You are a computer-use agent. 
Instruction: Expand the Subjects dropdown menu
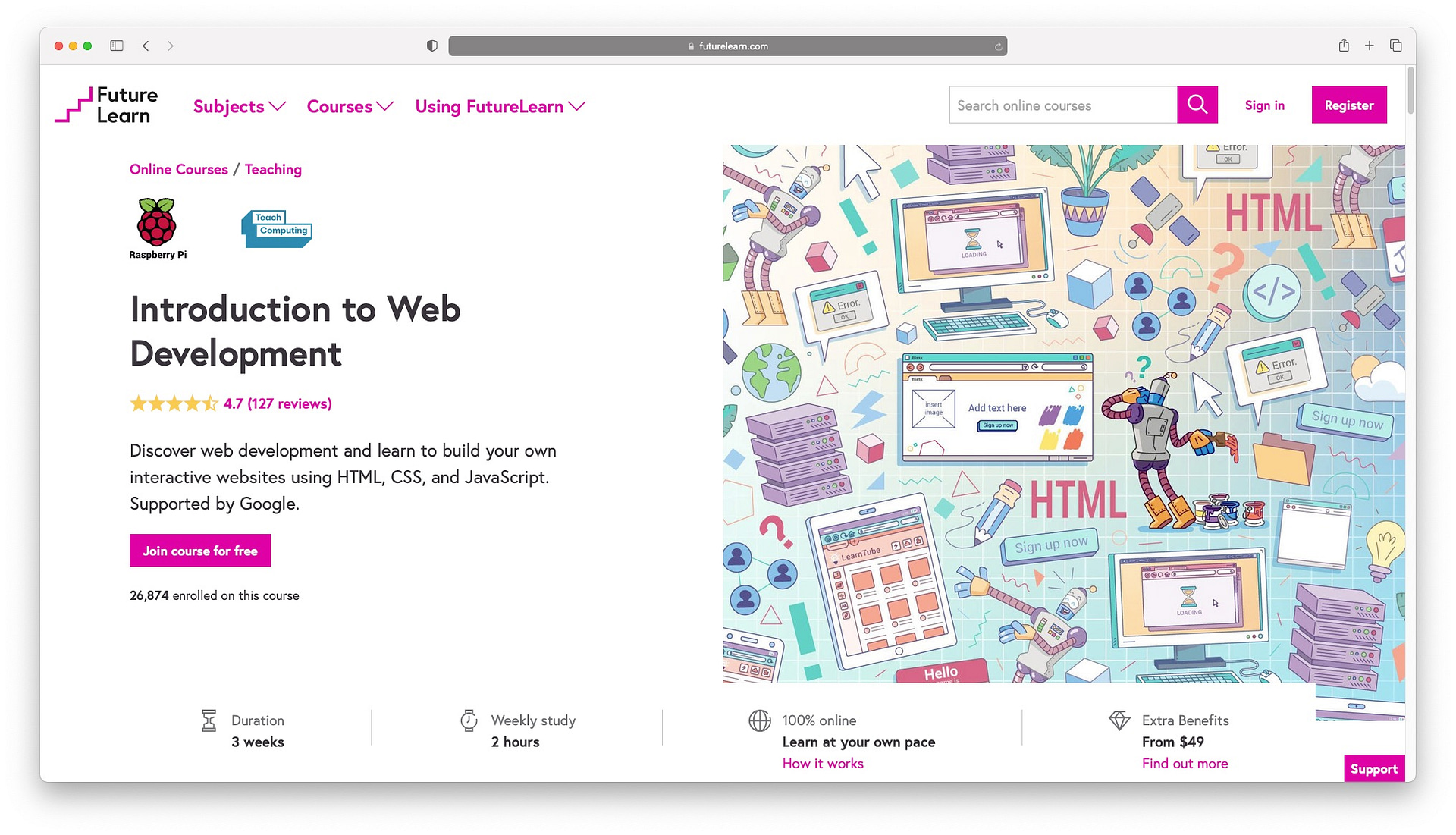coord(239,105)
